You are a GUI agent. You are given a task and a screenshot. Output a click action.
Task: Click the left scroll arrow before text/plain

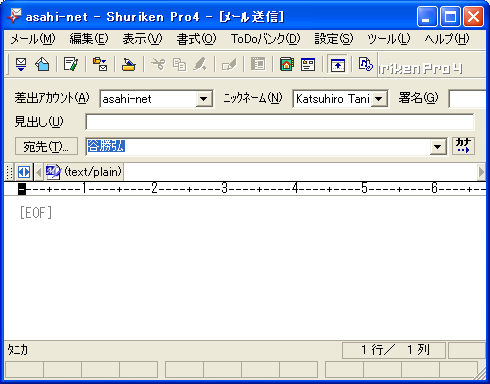click(39, 172)
